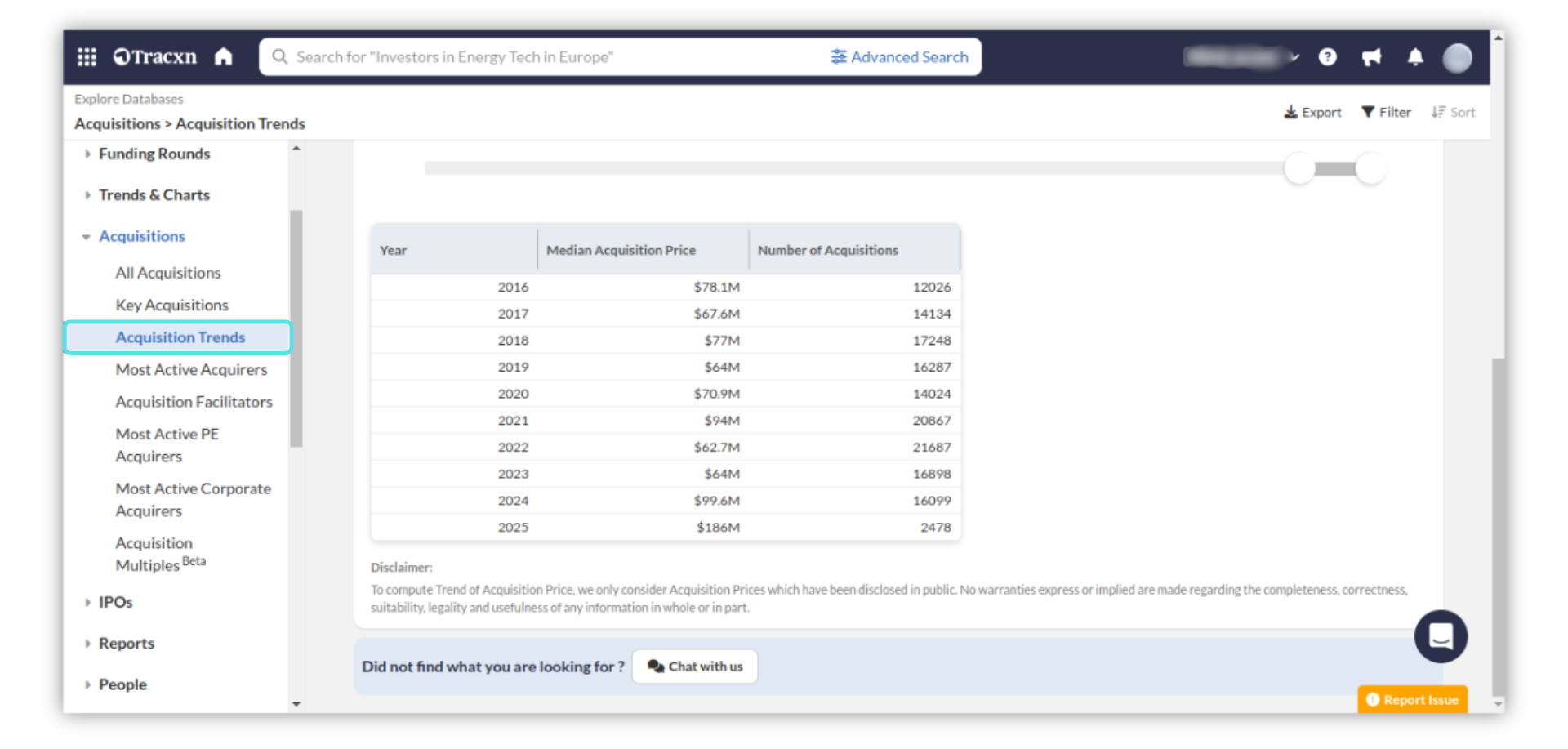1568x749 pixels.
Task: Click the home icon in the header
Action: pos(223,56)
